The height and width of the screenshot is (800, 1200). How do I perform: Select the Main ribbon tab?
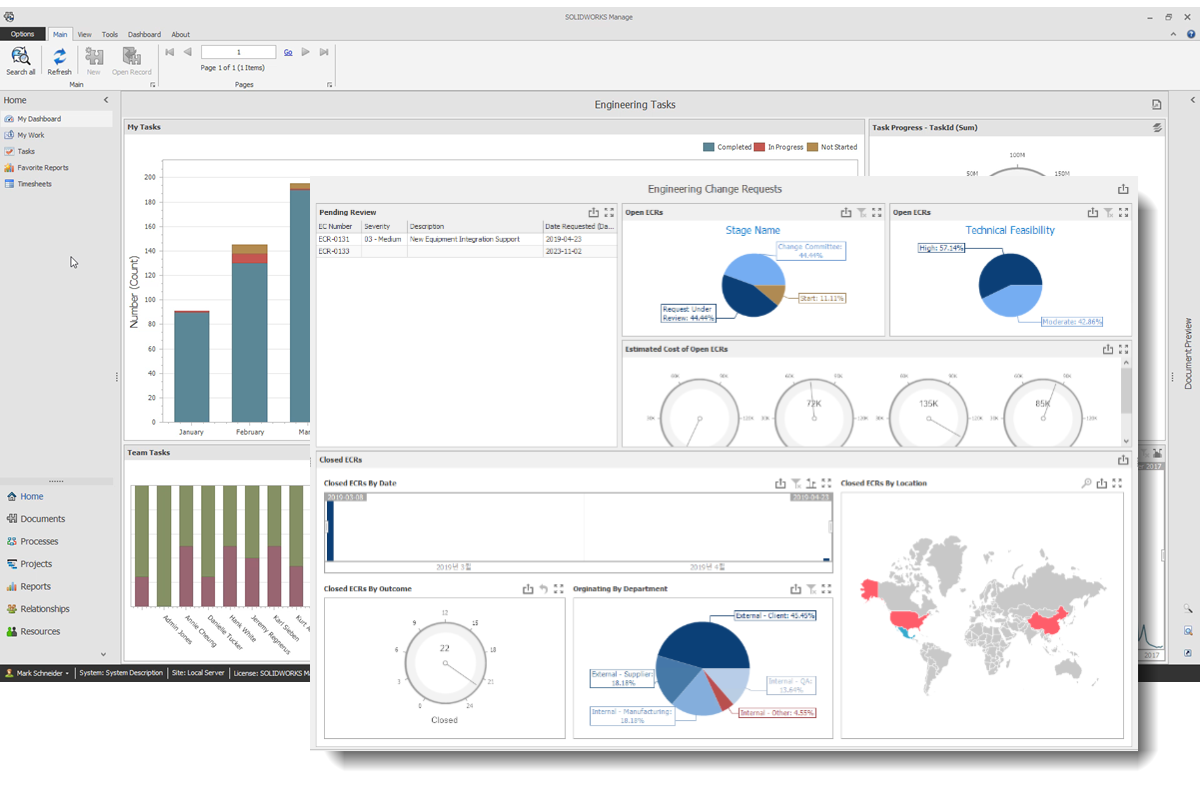pyautogui.click(x=60, y=34)
